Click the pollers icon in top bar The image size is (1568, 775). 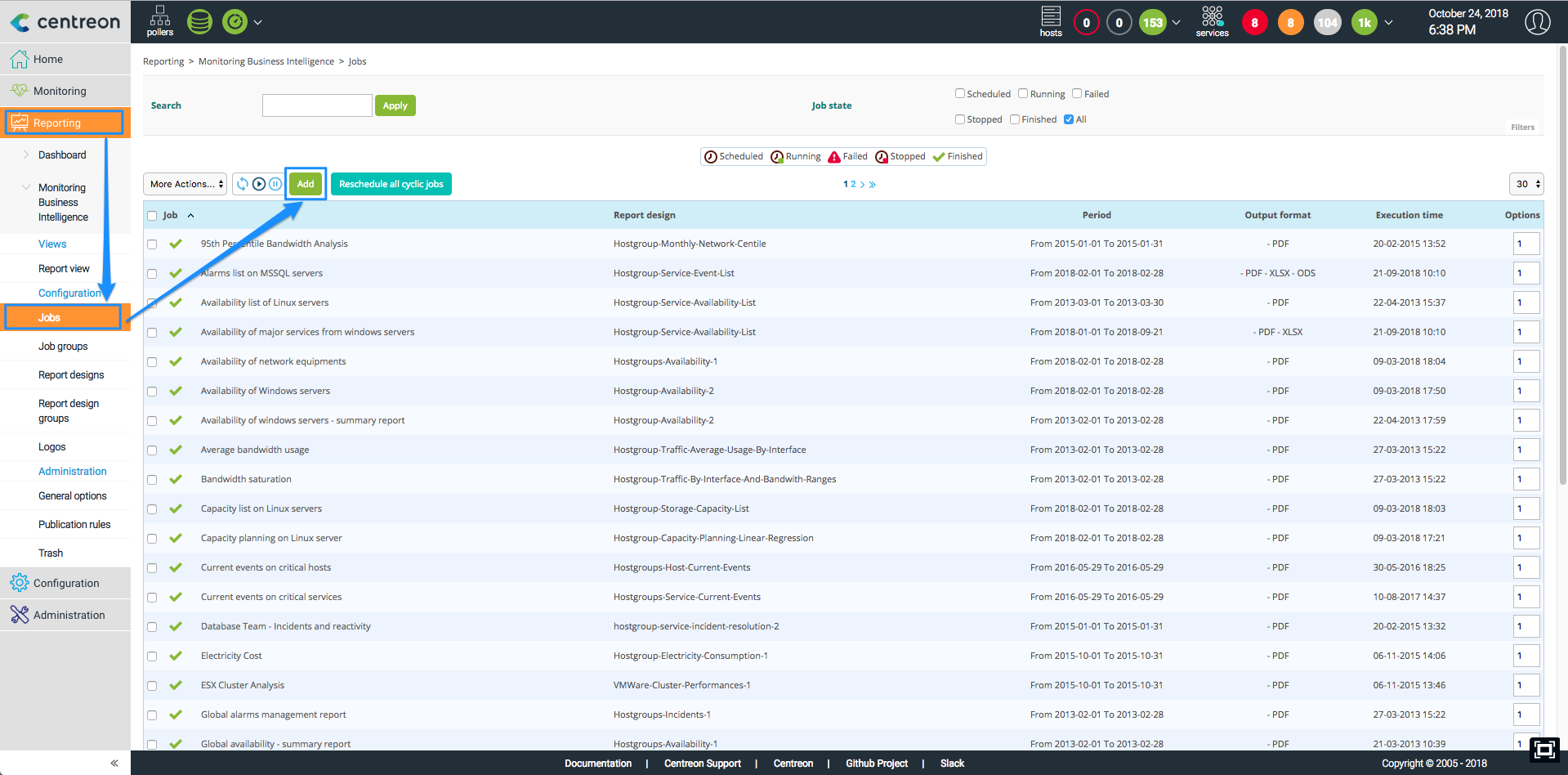(159, 21)
